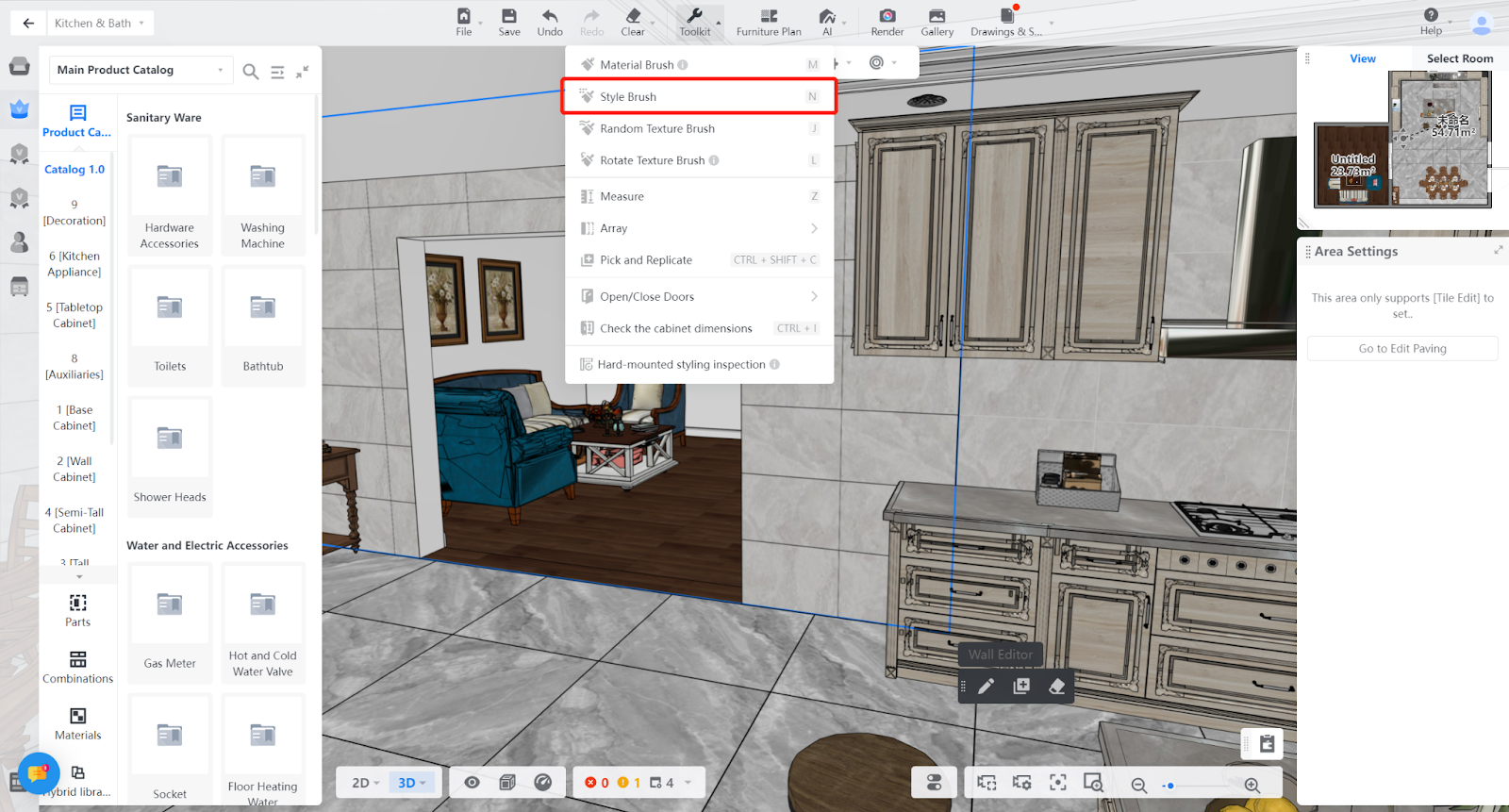Choose Random Texture Brush
This screenshot has height=812, width=1509.
point(699,128)
